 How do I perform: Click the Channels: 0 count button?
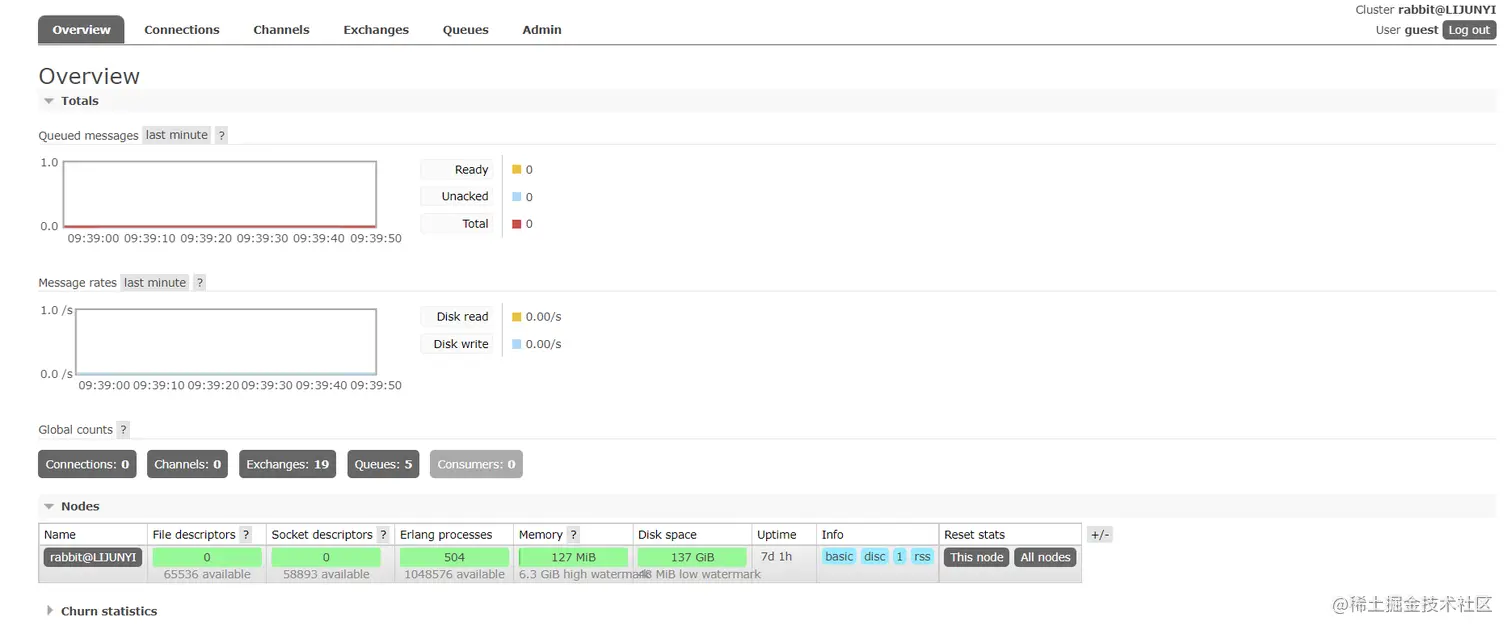[187, 464]
